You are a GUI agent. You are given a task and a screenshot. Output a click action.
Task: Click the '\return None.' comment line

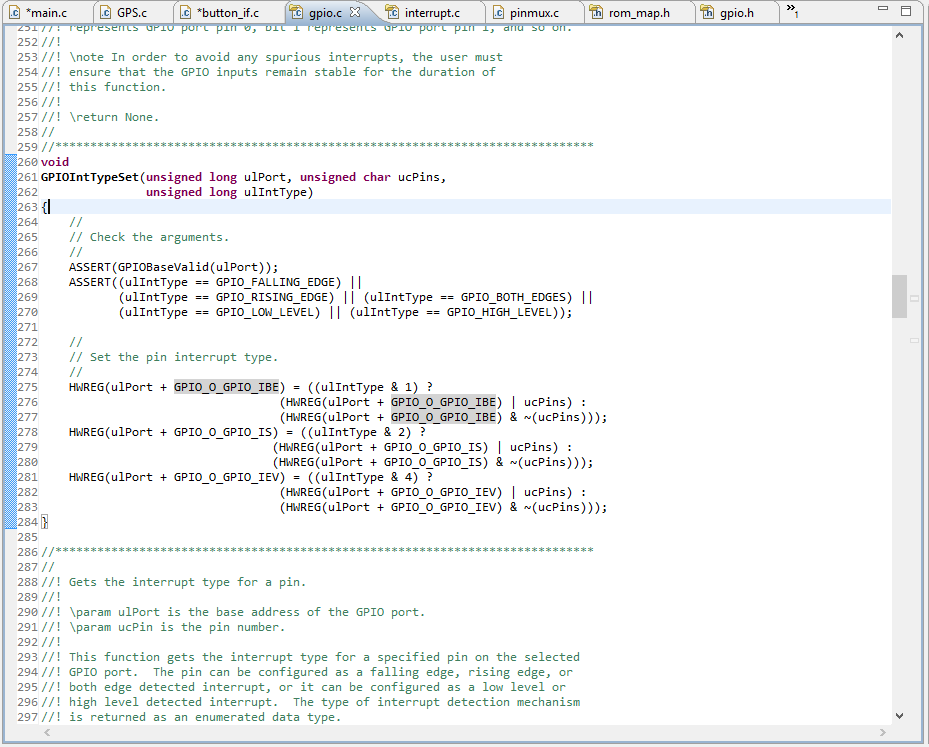pyautogui.click(x=100, y=117)
